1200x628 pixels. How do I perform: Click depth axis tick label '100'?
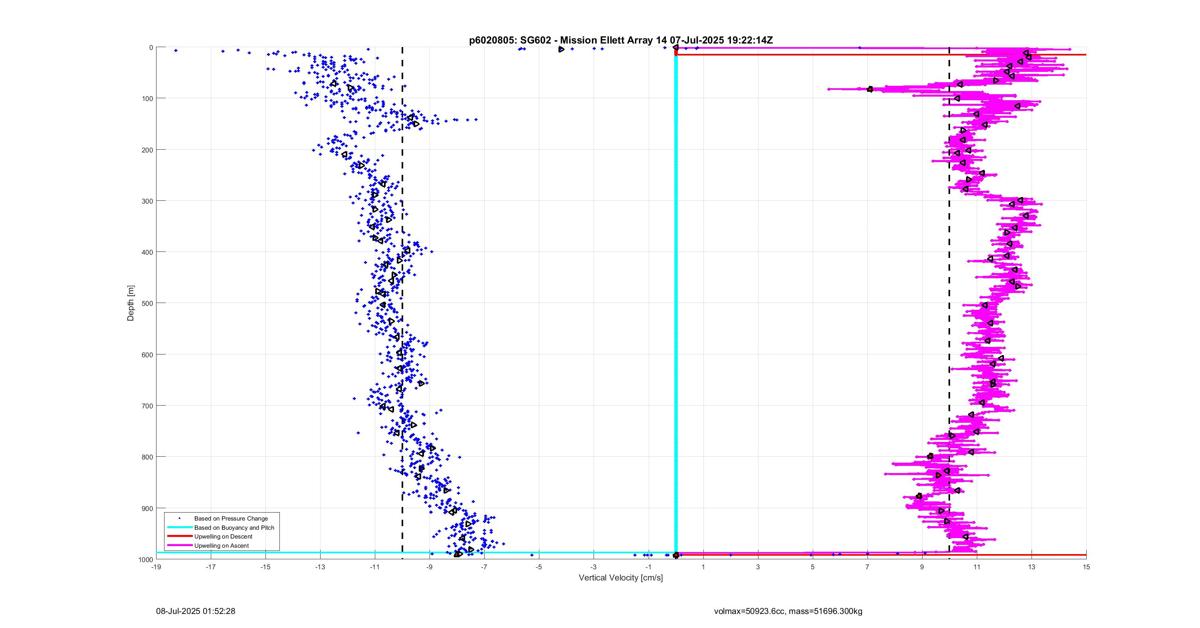pyautogui.click(x=146, y=99)
